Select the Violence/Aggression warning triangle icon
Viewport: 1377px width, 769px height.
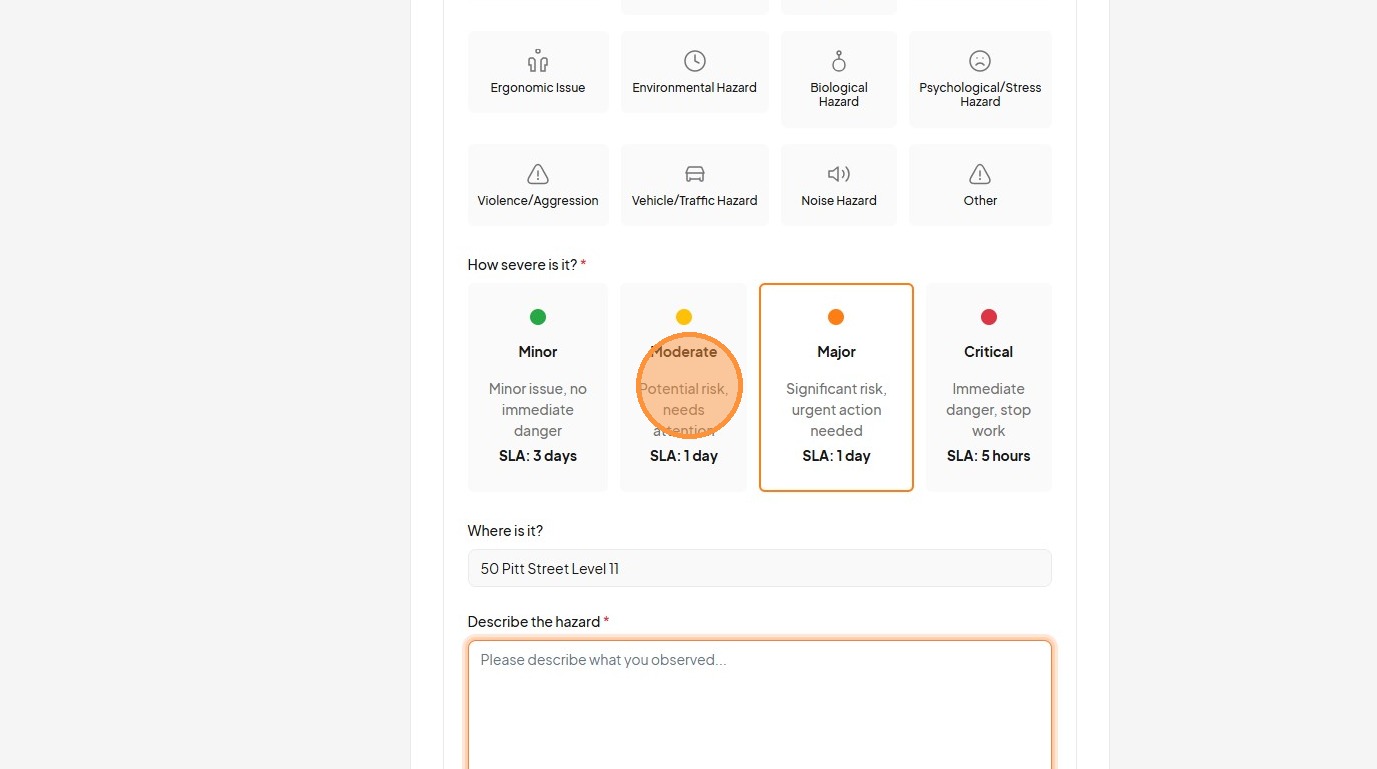click(x=538, y=174)
